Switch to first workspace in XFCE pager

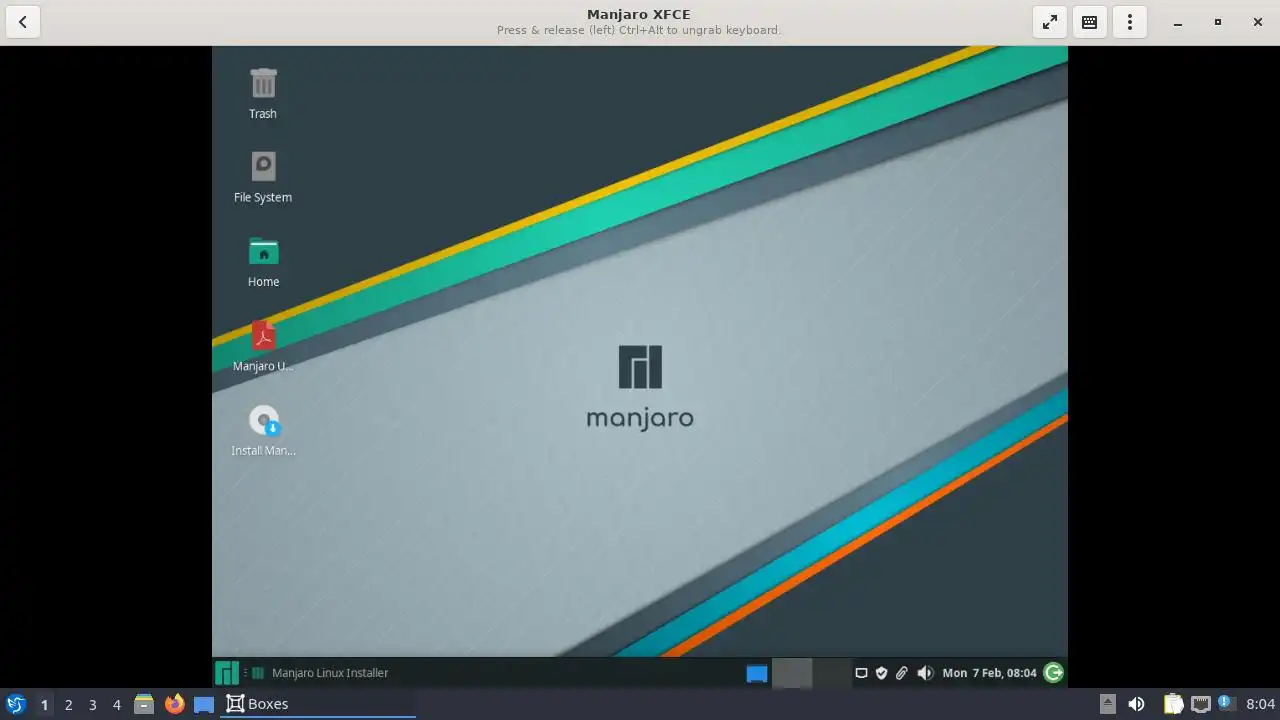coord(792,673)
